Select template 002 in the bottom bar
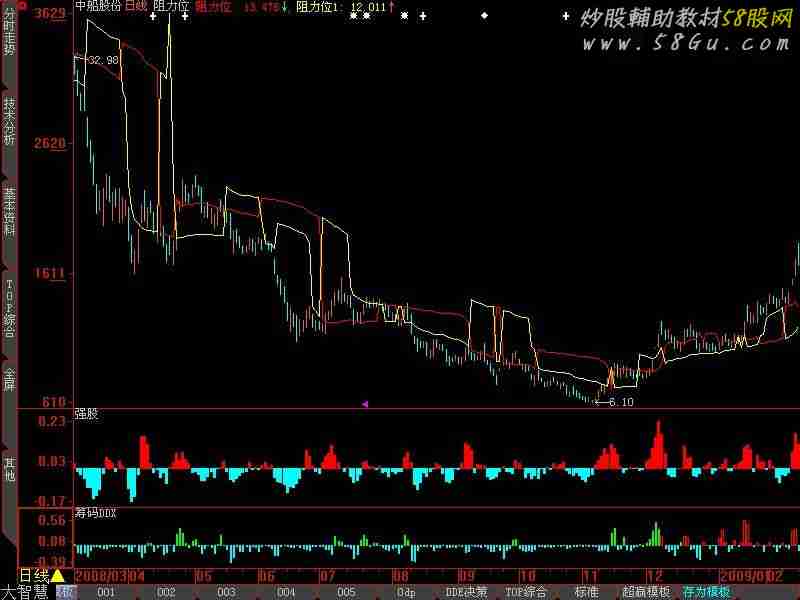800x600 pixels. tap(166, 592)
